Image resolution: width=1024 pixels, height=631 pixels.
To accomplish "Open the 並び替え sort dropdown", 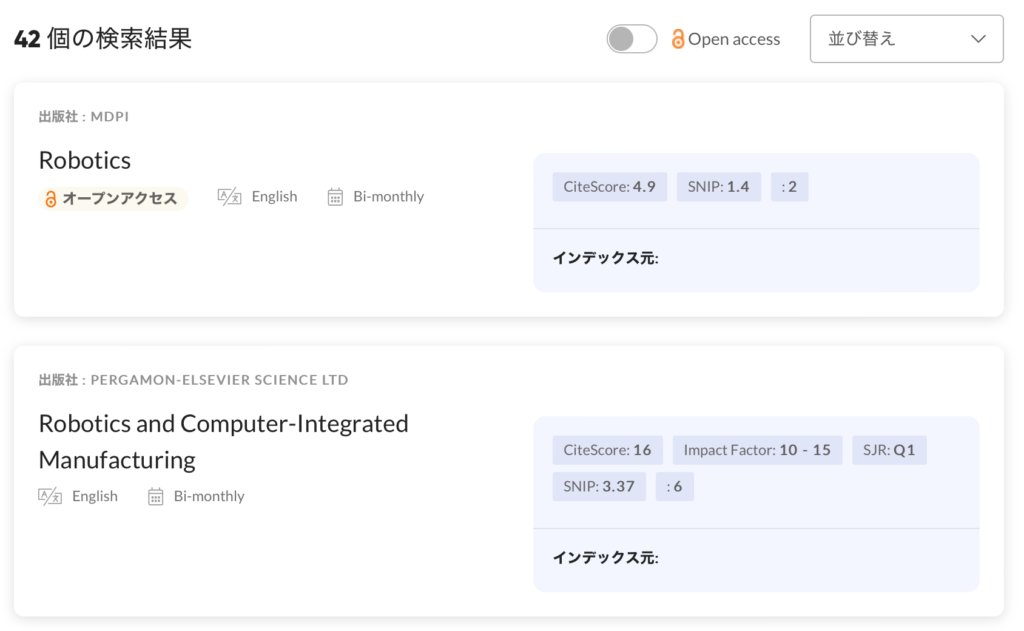I will (905, 39).
